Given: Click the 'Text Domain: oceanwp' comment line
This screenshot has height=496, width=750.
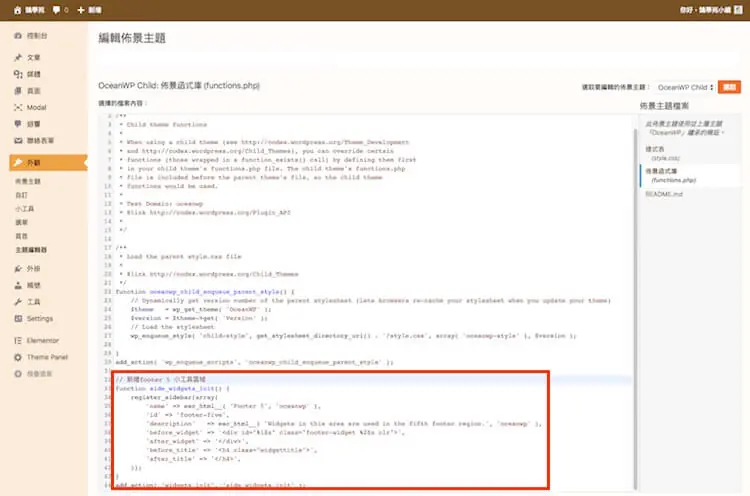Looking at the screenshot, I should pyautogui.click(x=165, y=204).
